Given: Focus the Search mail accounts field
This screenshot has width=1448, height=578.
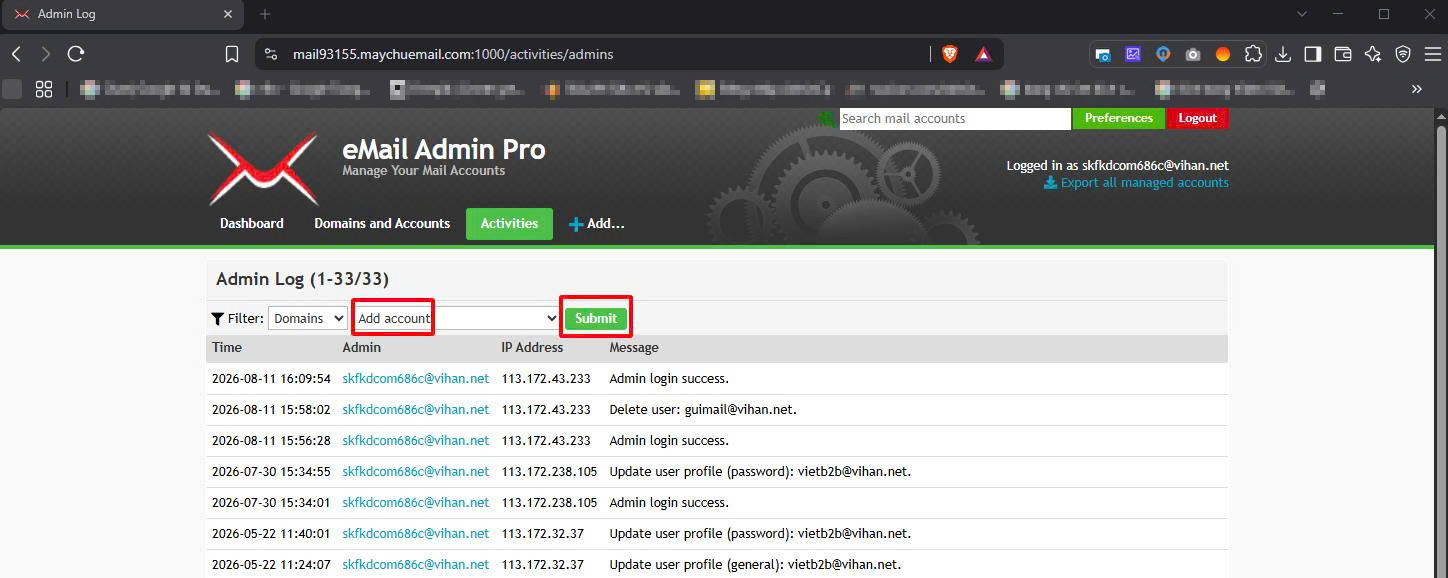Looking at the screenshot, I should tap(955, 118).
